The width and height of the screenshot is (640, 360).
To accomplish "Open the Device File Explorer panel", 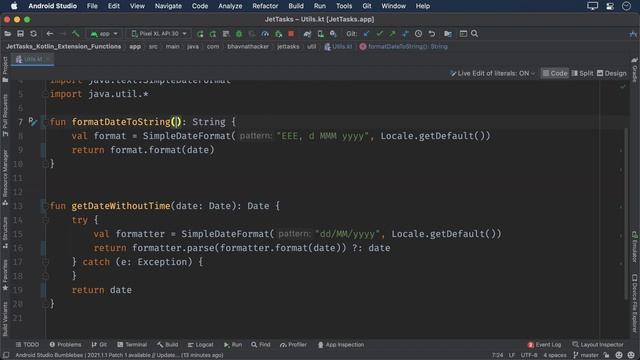I will pos(635,303).
